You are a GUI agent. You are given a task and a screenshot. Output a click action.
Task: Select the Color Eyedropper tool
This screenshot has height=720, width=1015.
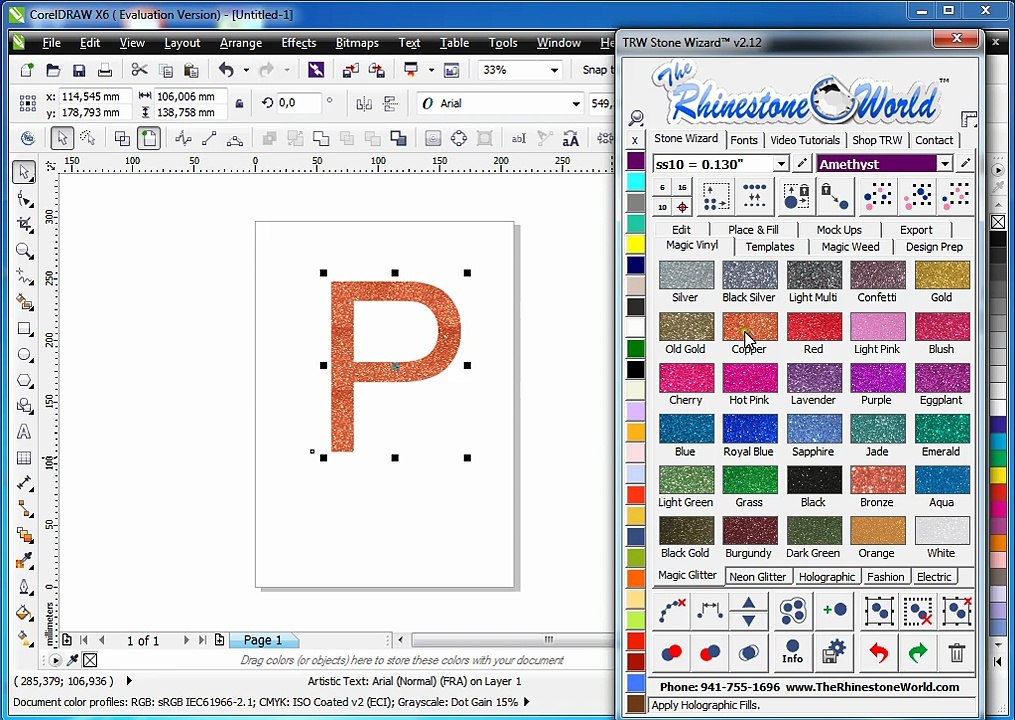click(24, 561)
